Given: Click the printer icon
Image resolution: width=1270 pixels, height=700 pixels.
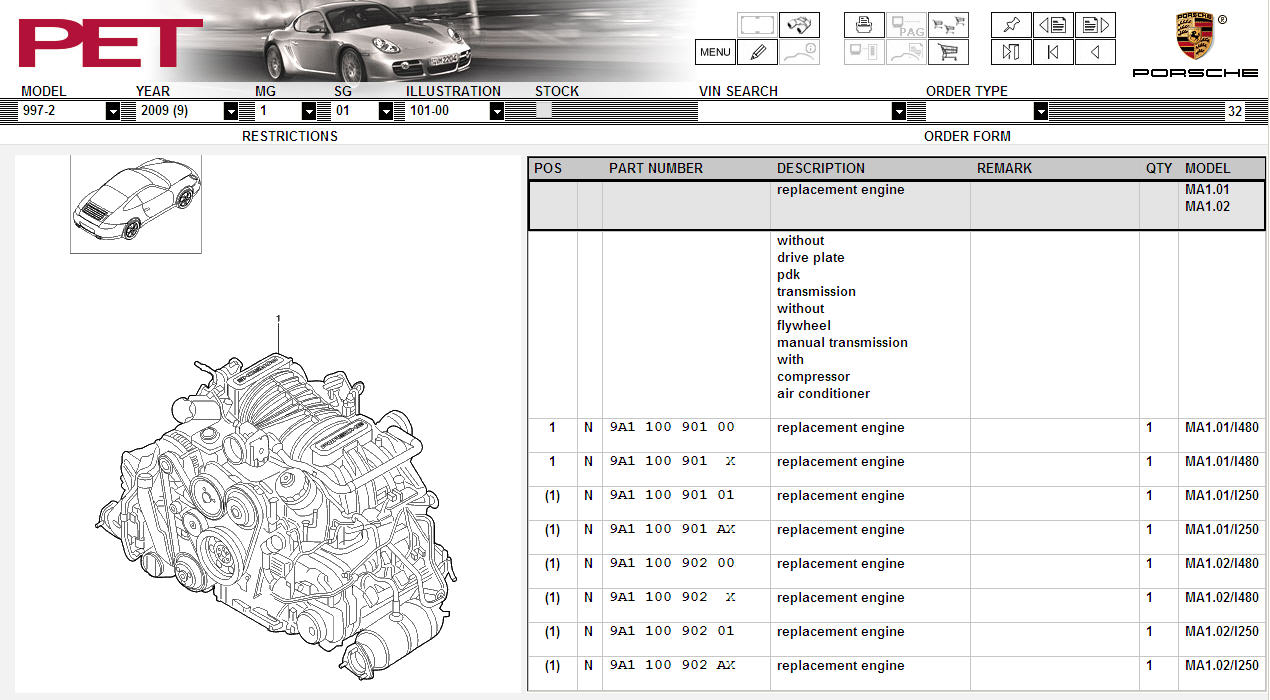Looking at the screenshot, I should tap(863, 25).
